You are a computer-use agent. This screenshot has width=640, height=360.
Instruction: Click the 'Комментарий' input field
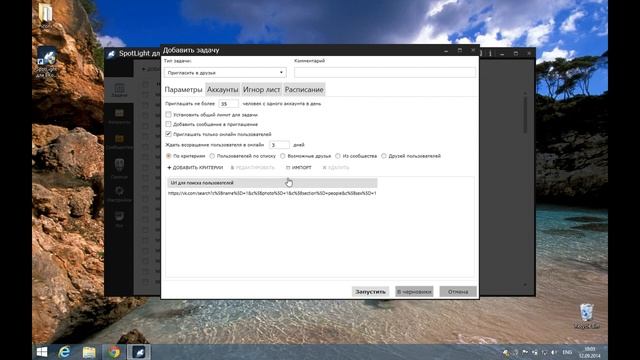coord(384,72)
